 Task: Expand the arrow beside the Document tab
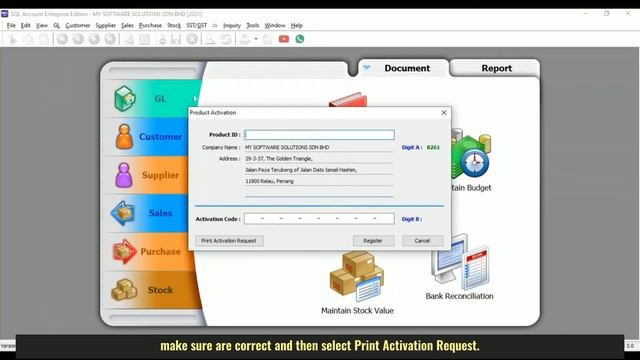click(x=366, y=67)
